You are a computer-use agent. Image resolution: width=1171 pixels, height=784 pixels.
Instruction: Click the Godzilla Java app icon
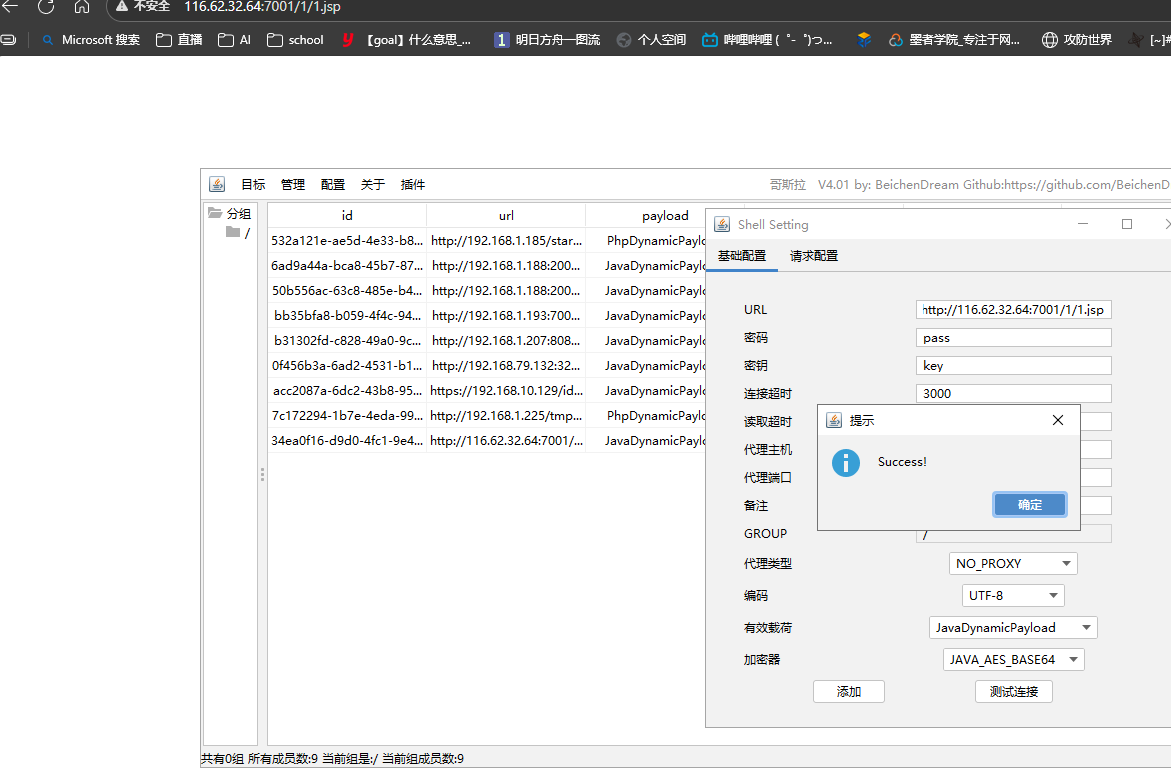pos(217,184)
